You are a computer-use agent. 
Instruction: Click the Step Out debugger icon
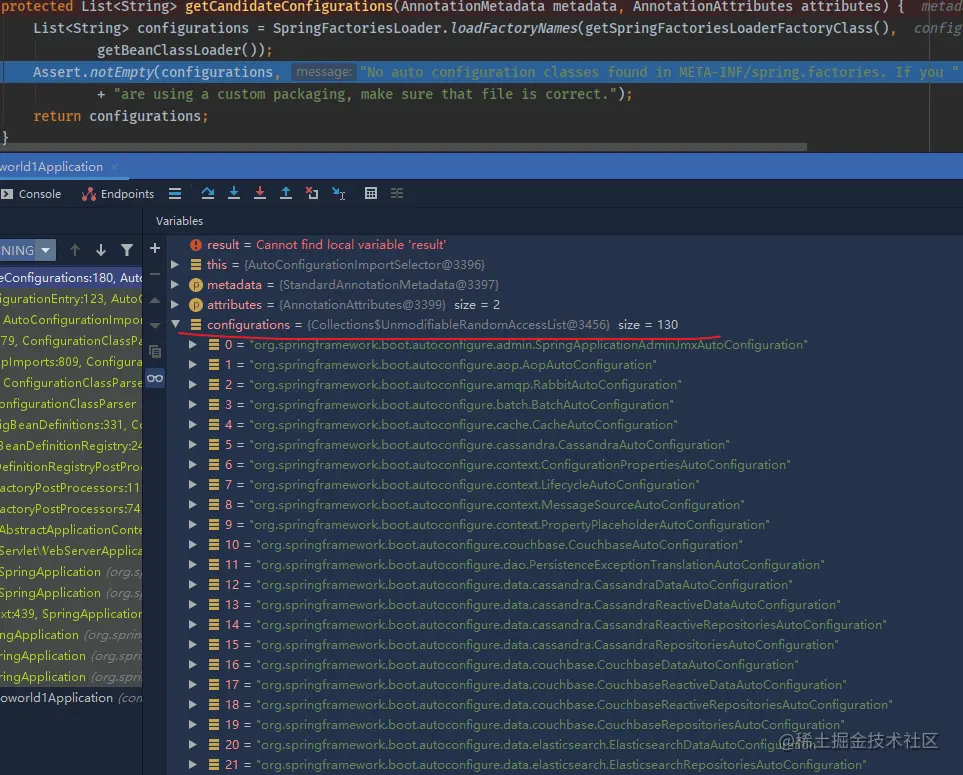point(286,193)
